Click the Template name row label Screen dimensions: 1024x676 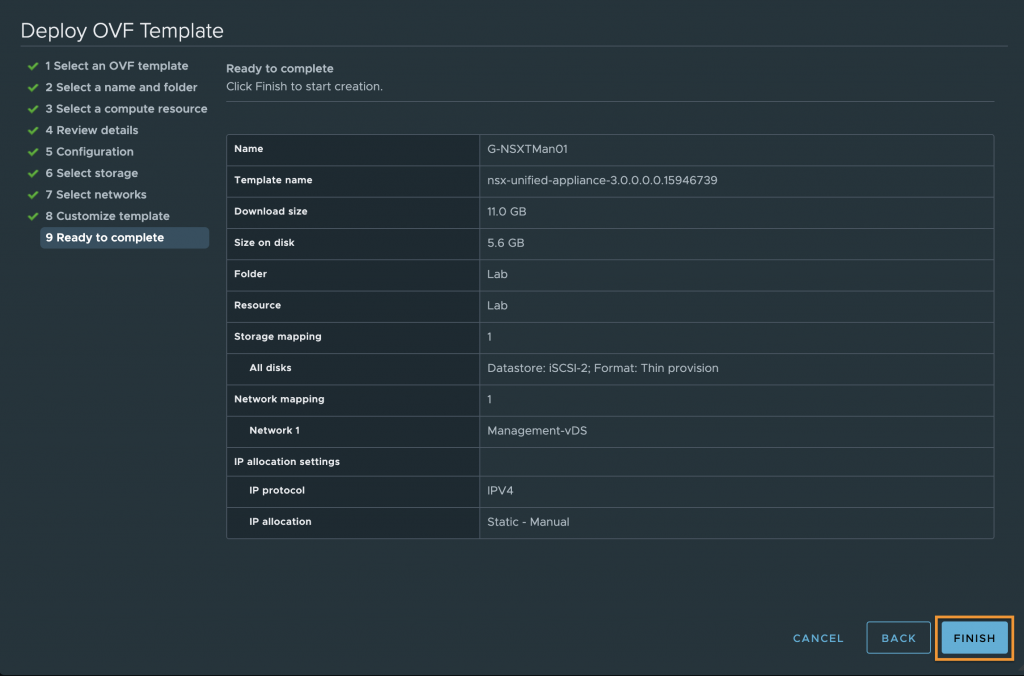pyautogui.click(x=273, y=180)
